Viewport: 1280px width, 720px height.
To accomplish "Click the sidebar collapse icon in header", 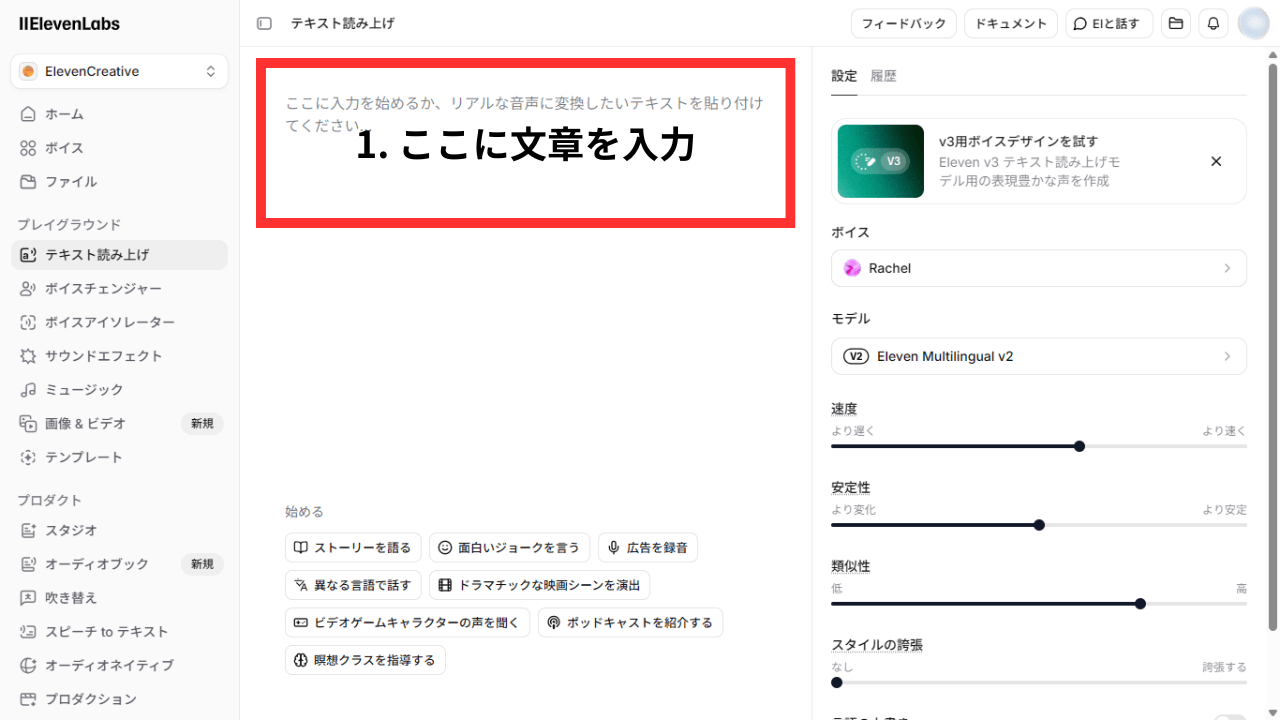I will [x=264, y=23].
